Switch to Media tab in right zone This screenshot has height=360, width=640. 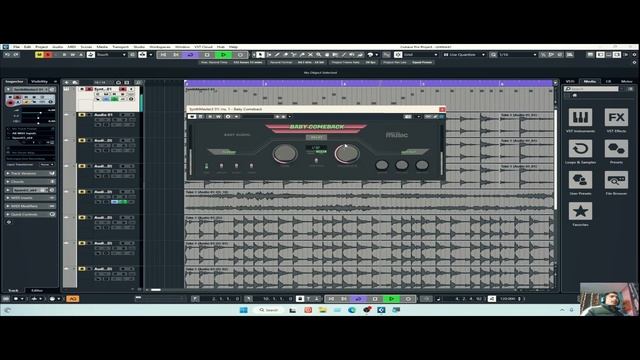(589, 82)
